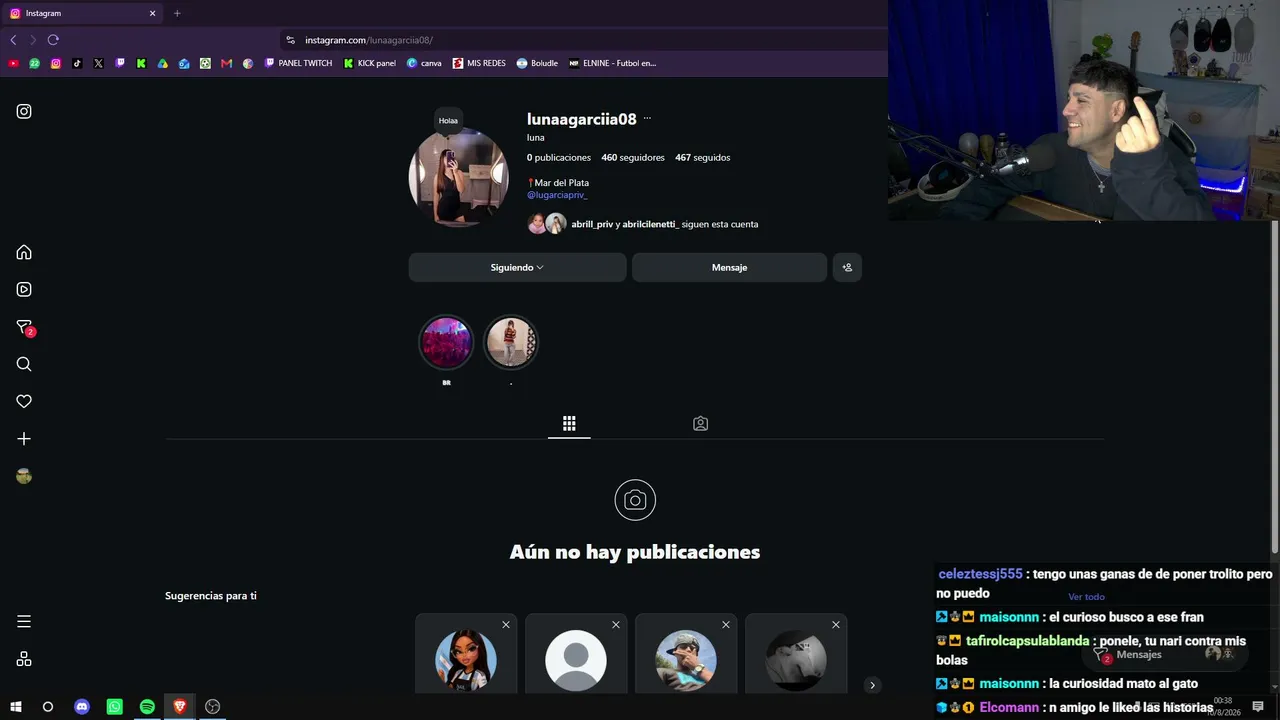Open the X bookmark

pyautogui.click(x=98, y=63)
